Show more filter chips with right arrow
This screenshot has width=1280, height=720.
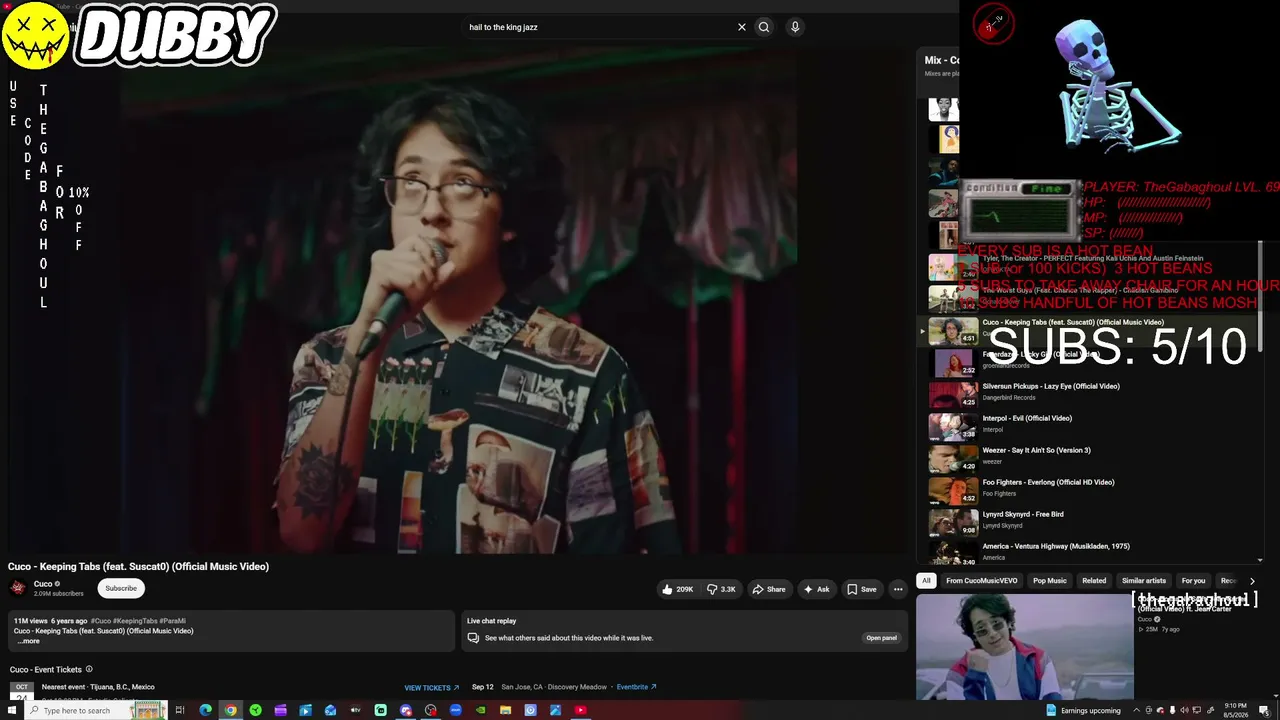coord(1252,580)
